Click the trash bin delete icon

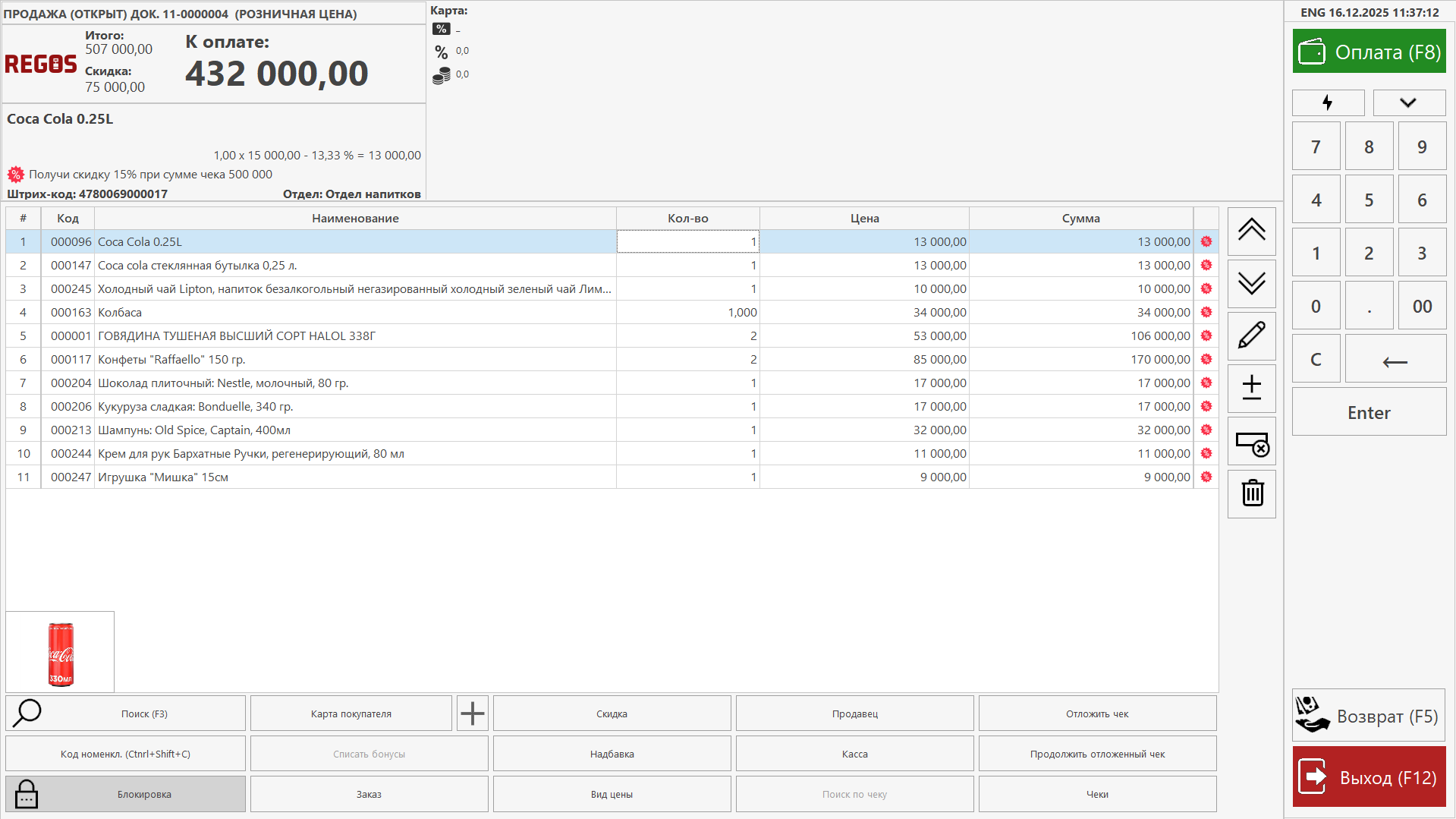pyautogui.click(x=1252, y=493)
